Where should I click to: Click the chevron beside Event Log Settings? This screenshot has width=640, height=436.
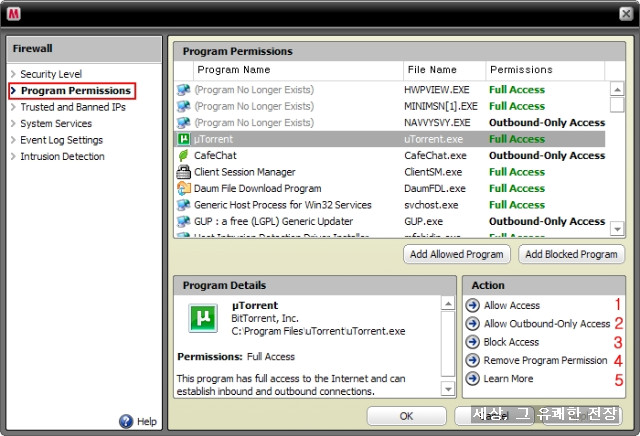click(x=13, y=140)
